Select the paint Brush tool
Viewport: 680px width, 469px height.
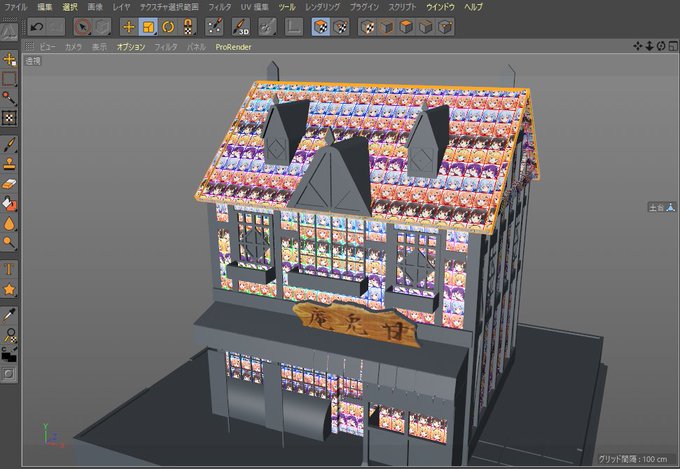pos(9,144)
